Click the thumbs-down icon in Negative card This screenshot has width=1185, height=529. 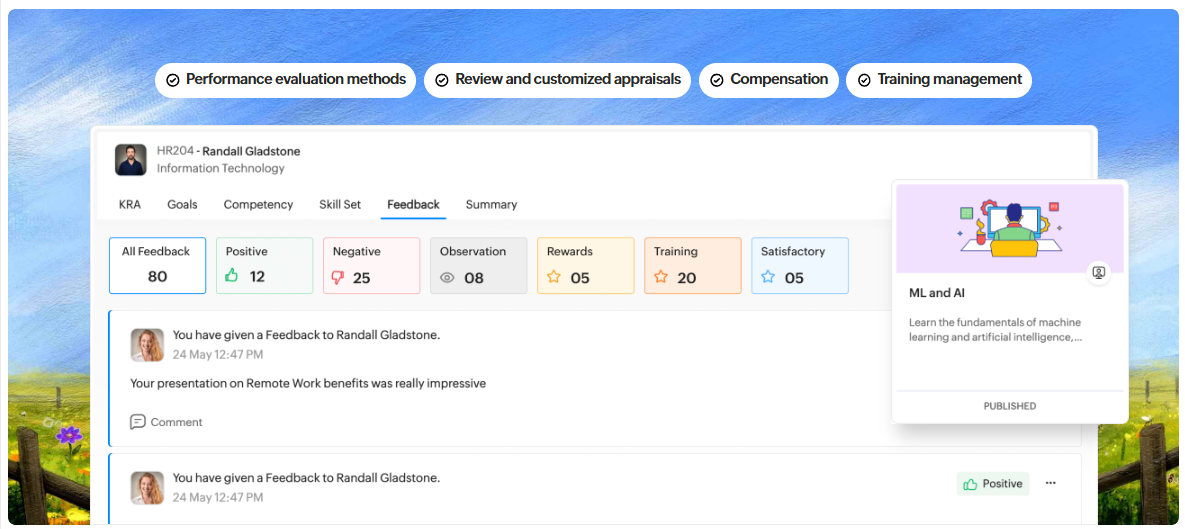coord(339,277)
